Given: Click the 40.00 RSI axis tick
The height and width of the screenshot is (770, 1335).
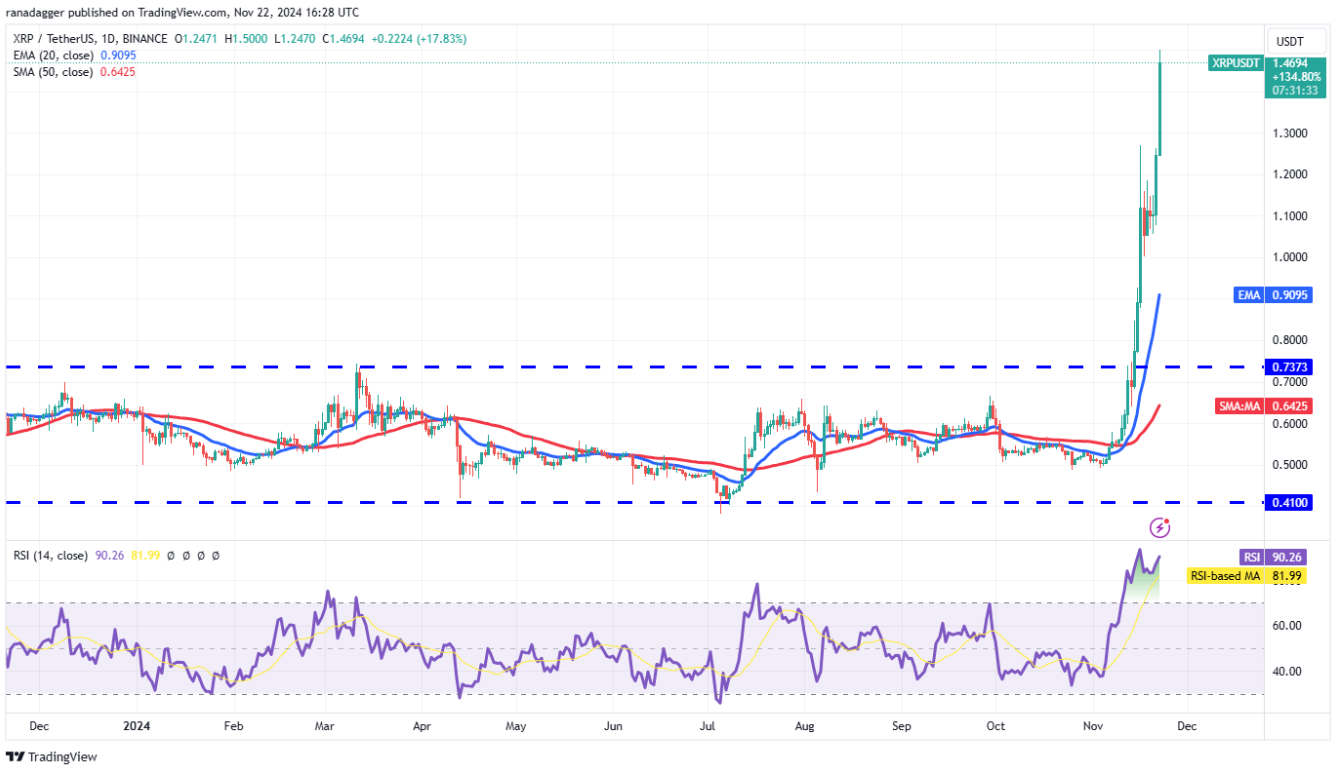Looking at the screenshot, I should tap(1287, 671).
